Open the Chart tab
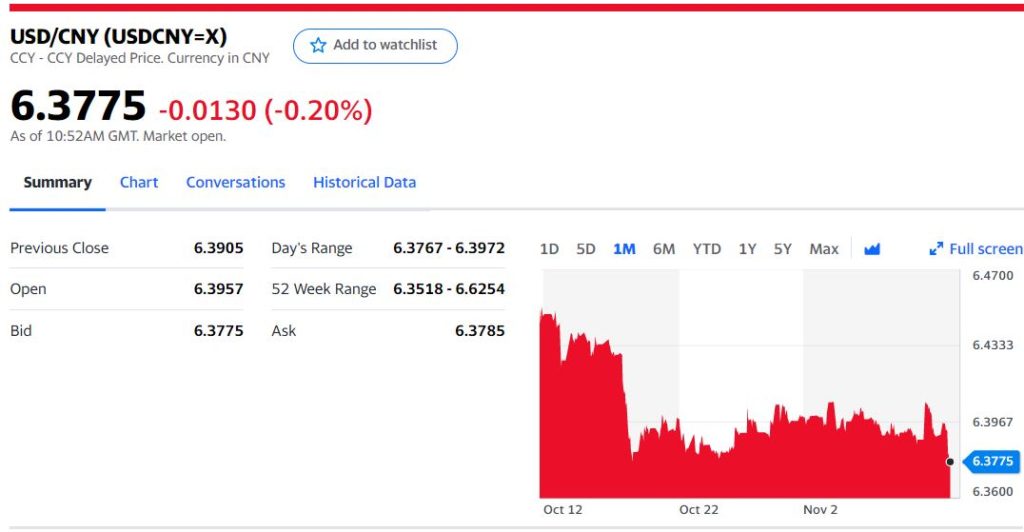The height and width of the screenshot is (532, 1024). tap(139, 182)
